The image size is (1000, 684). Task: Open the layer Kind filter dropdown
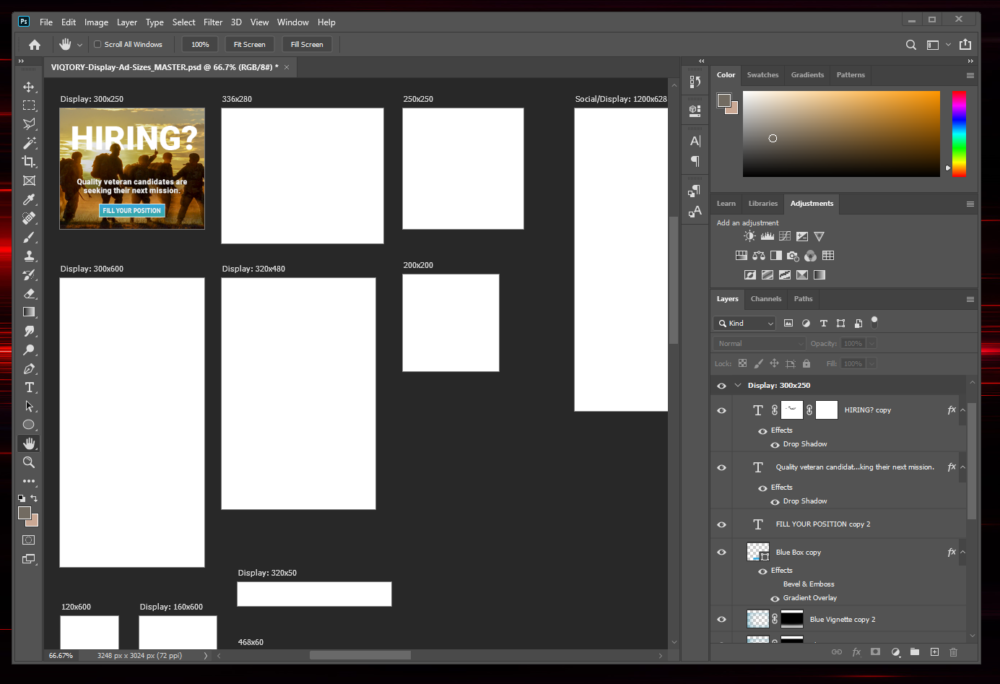[745, 323]
